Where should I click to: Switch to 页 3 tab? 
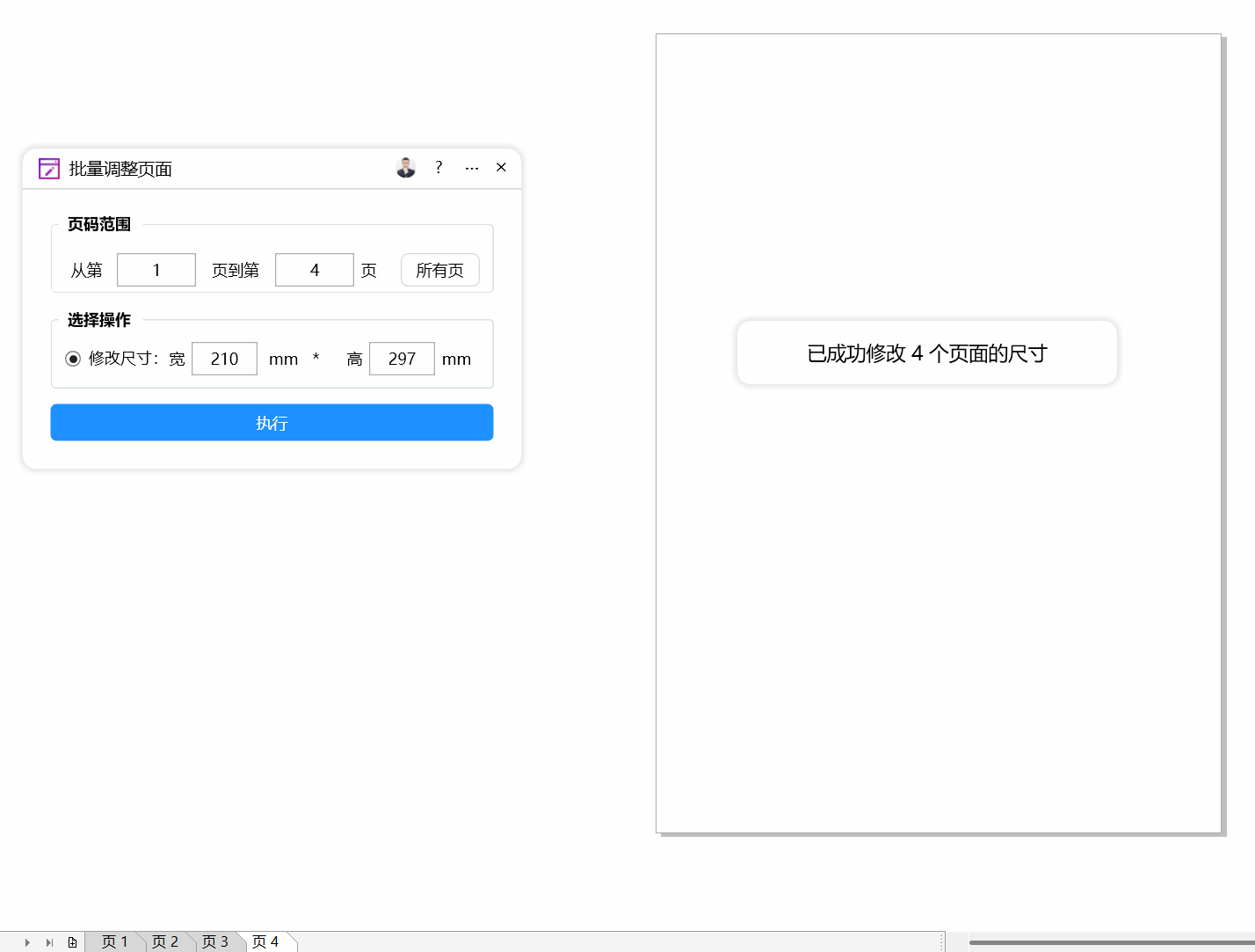pyautogui.click(x=214, y=942)
